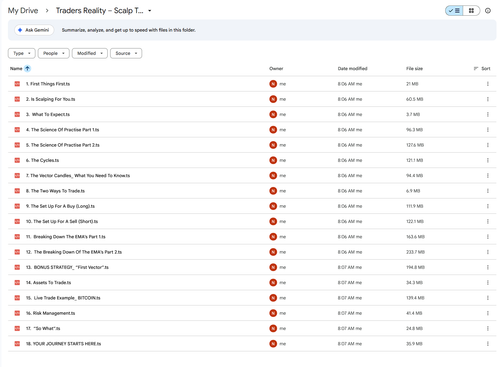Viewport: 500px width, 367px height.
Task: Select file 16. Risk Management.ts
Action: (50, 313)
